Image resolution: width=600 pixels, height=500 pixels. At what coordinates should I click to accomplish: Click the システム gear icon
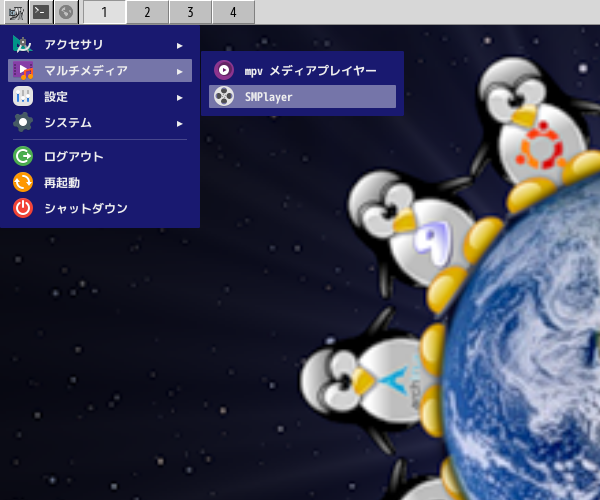(x=23, y=122)
